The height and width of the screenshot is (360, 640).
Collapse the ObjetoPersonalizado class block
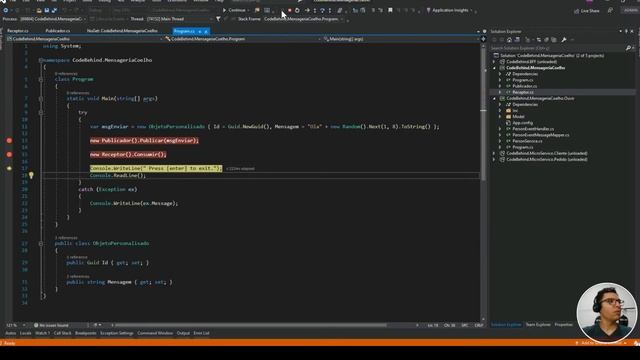[x=40, y=243]
